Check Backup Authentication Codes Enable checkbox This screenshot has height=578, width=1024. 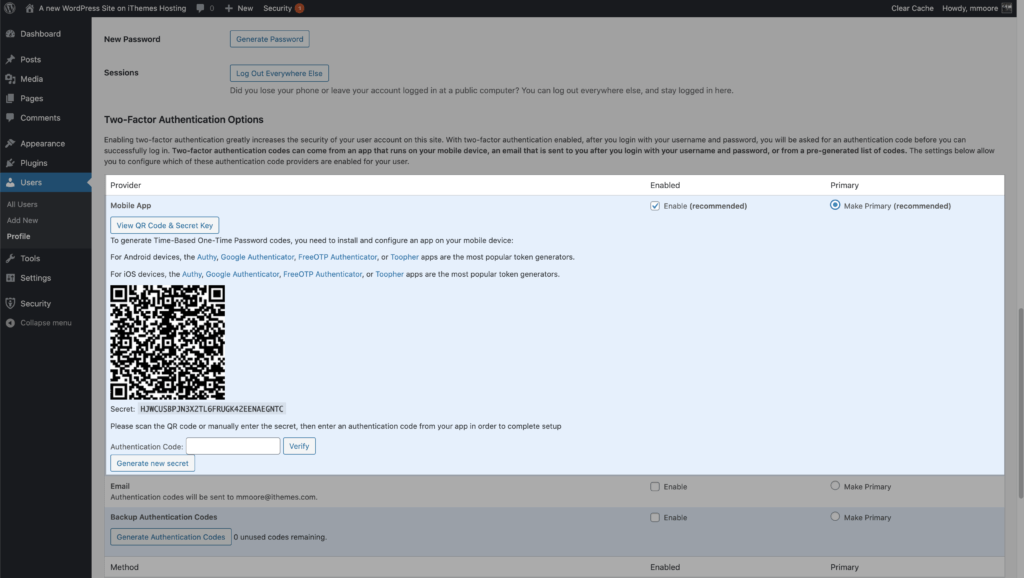pos(655,517)
